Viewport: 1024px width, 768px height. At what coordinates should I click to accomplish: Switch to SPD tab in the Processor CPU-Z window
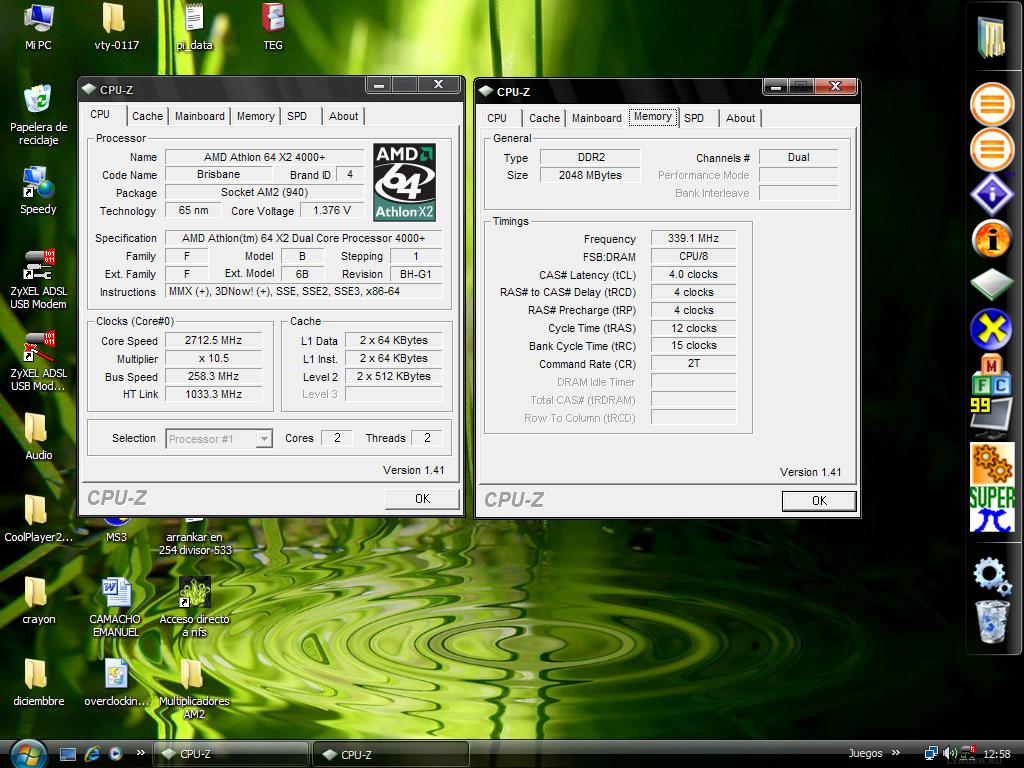(296, 116)
